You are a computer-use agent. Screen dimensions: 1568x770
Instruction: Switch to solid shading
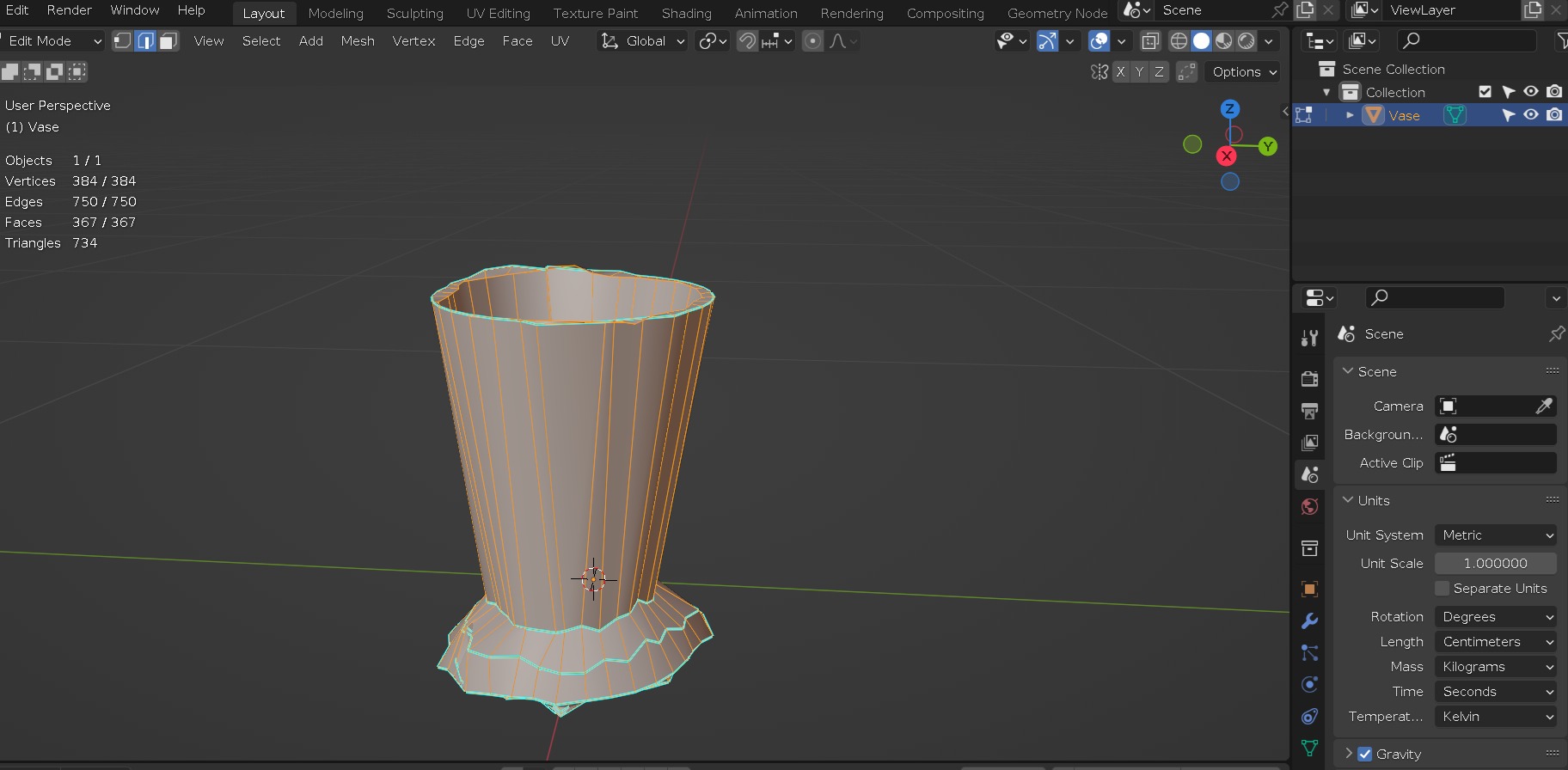(1202, 41)
